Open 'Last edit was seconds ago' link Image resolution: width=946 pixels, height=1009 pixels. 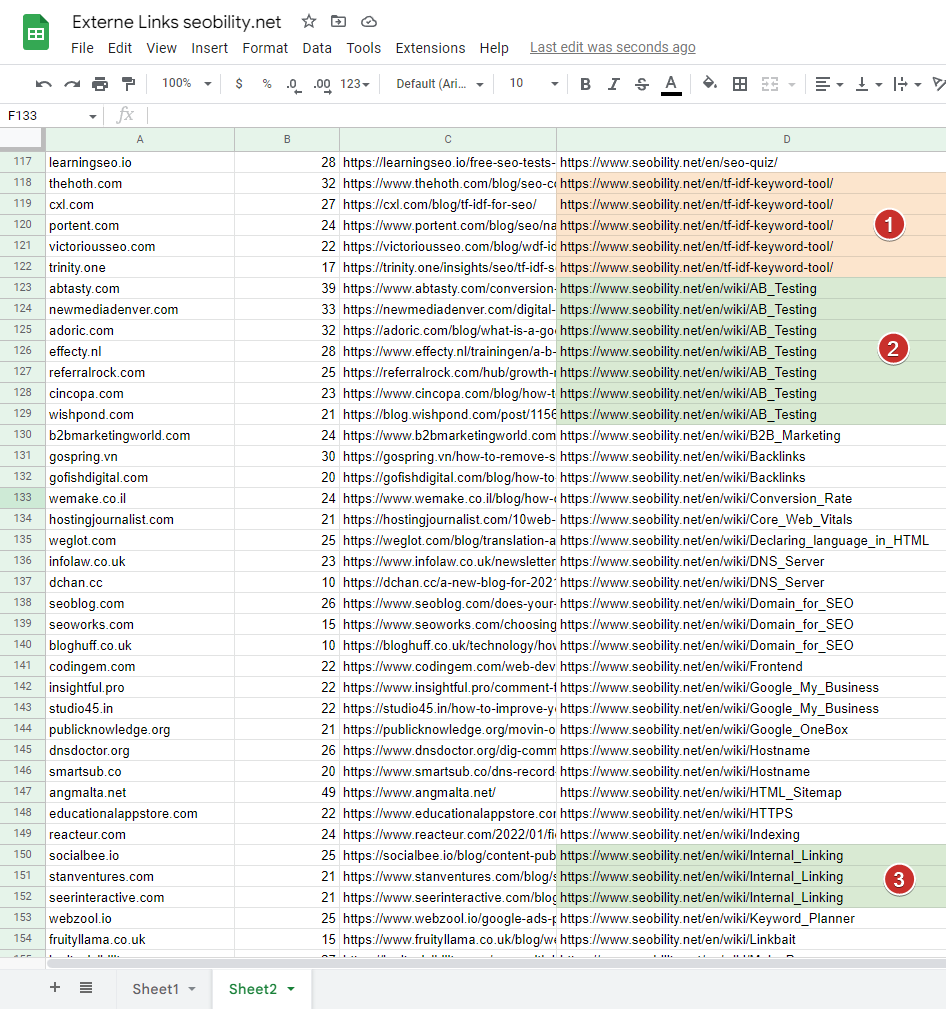pyautogui.click(x=613, y=48)
